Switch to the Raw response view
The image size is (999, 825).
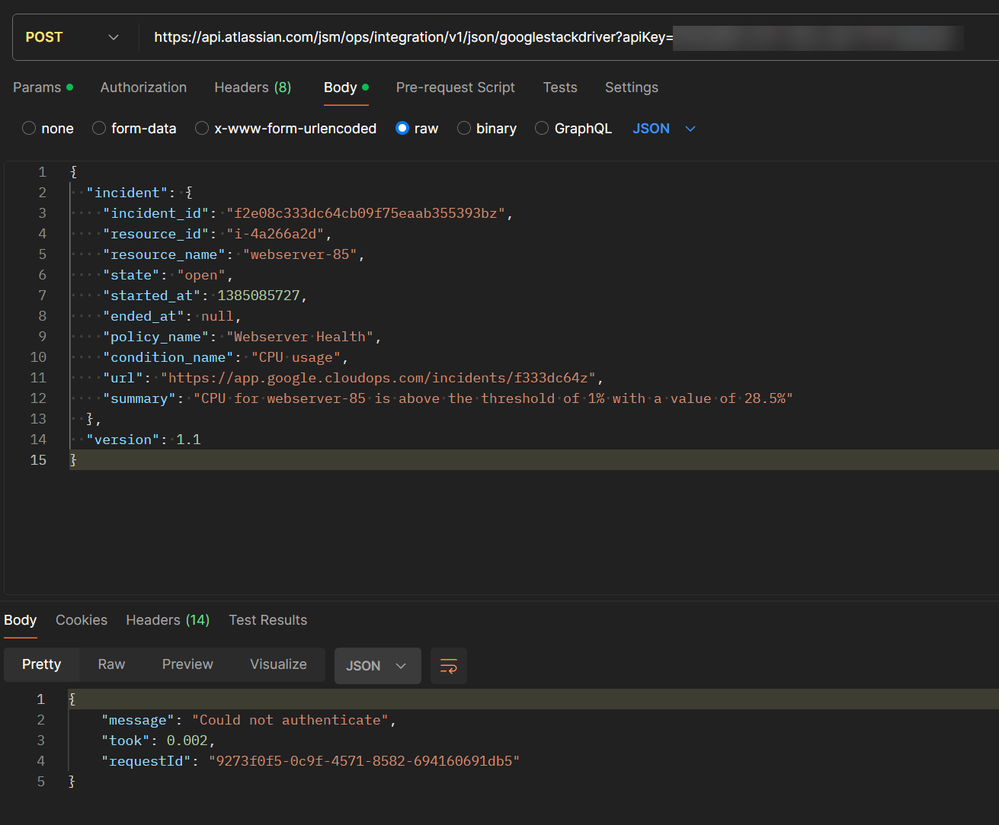click(111, 664)
